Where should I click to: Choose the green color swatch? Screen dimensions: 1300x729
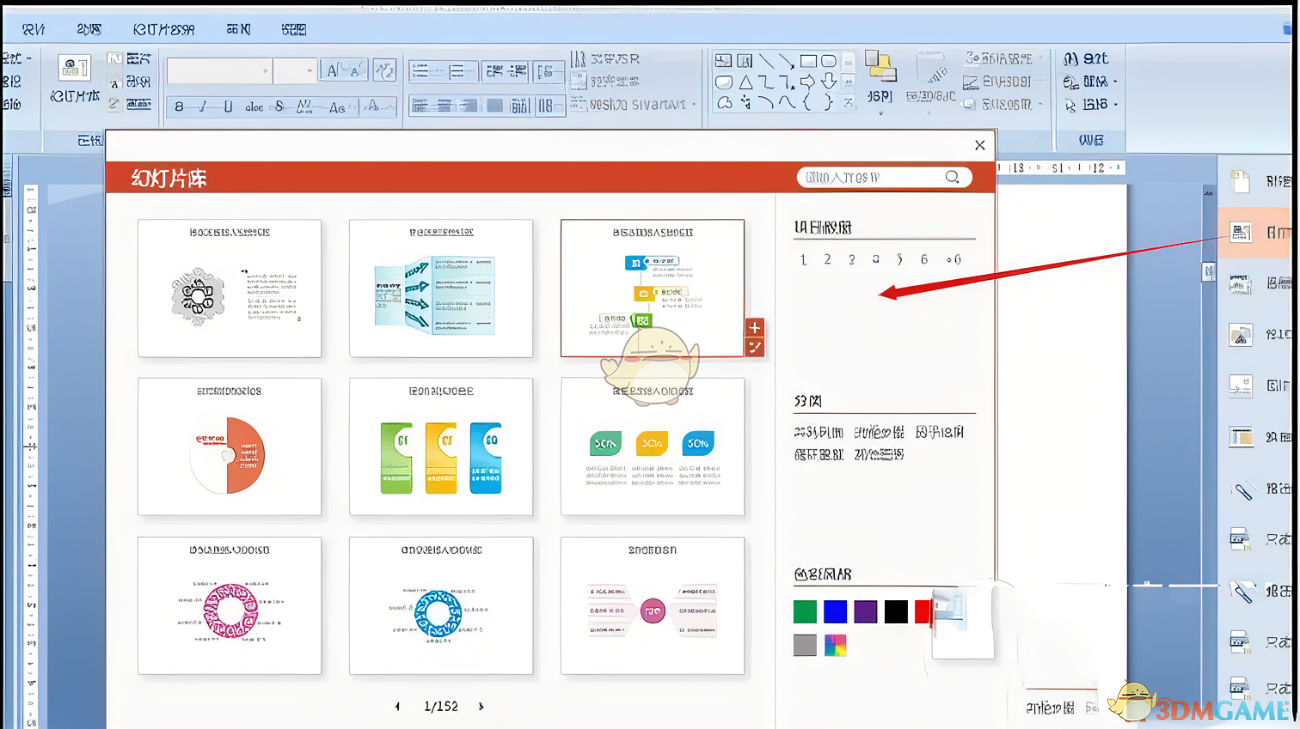(x=805, y=611)
